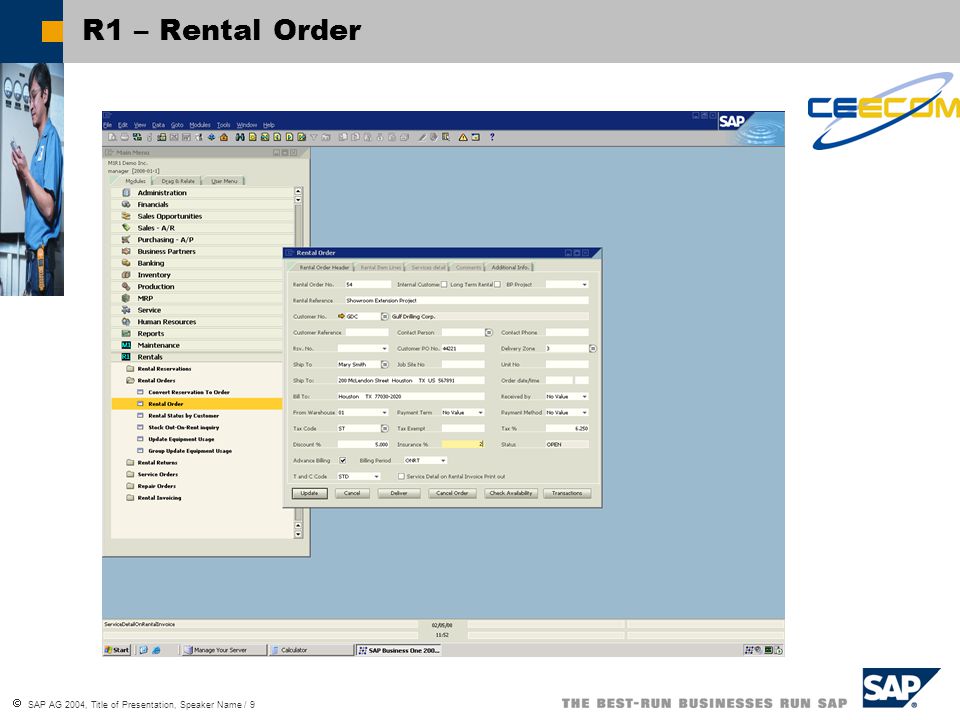Go to previous record toolbar icon
Viewport: 960px width, 720px height.
277,137
